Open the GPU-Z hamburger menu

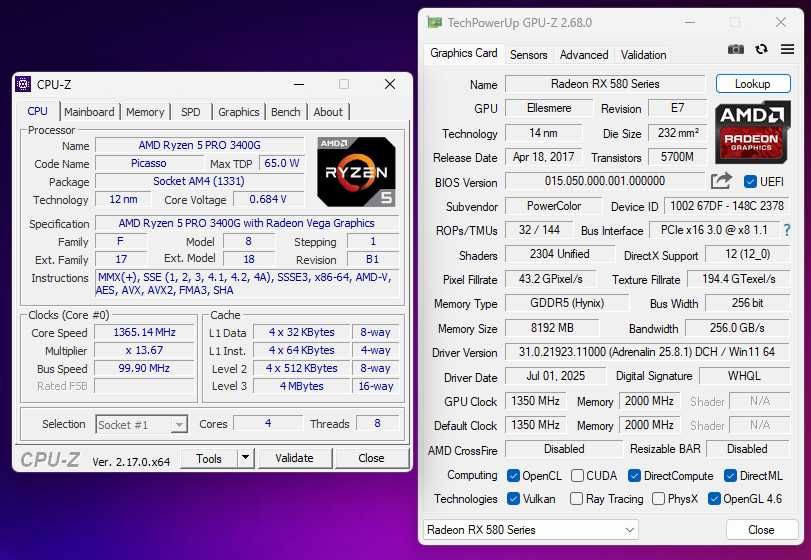tap(787, 49)
